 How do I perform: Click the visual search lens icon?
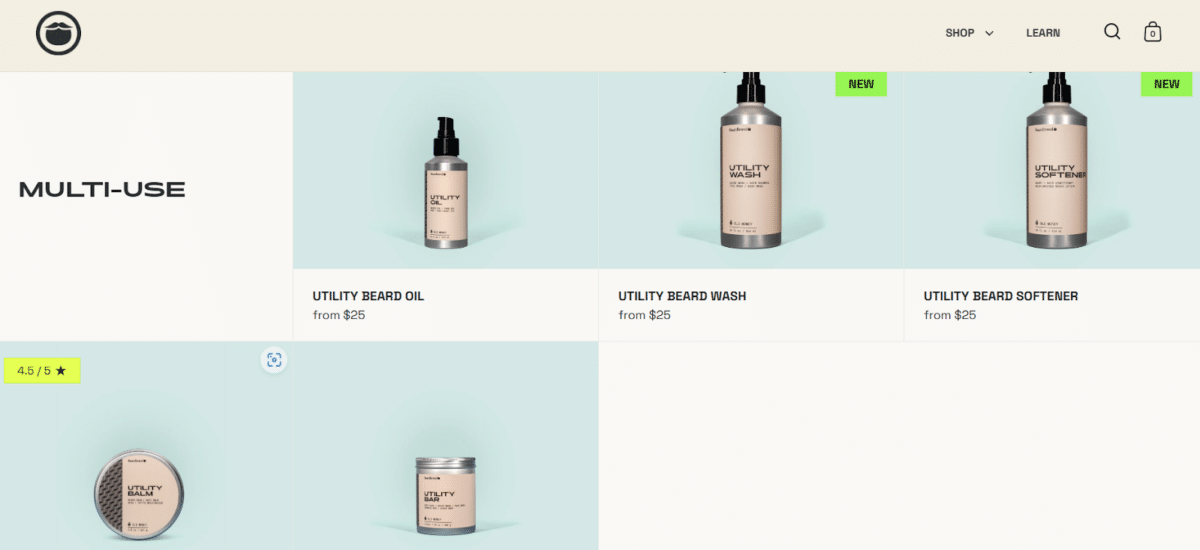click(x=274, y=360)
